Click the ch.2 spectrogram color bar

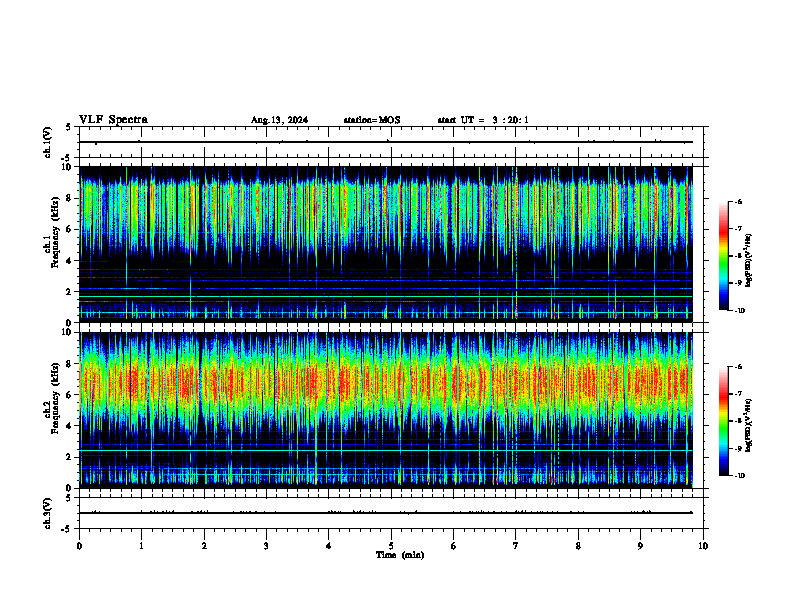[723, 421]
